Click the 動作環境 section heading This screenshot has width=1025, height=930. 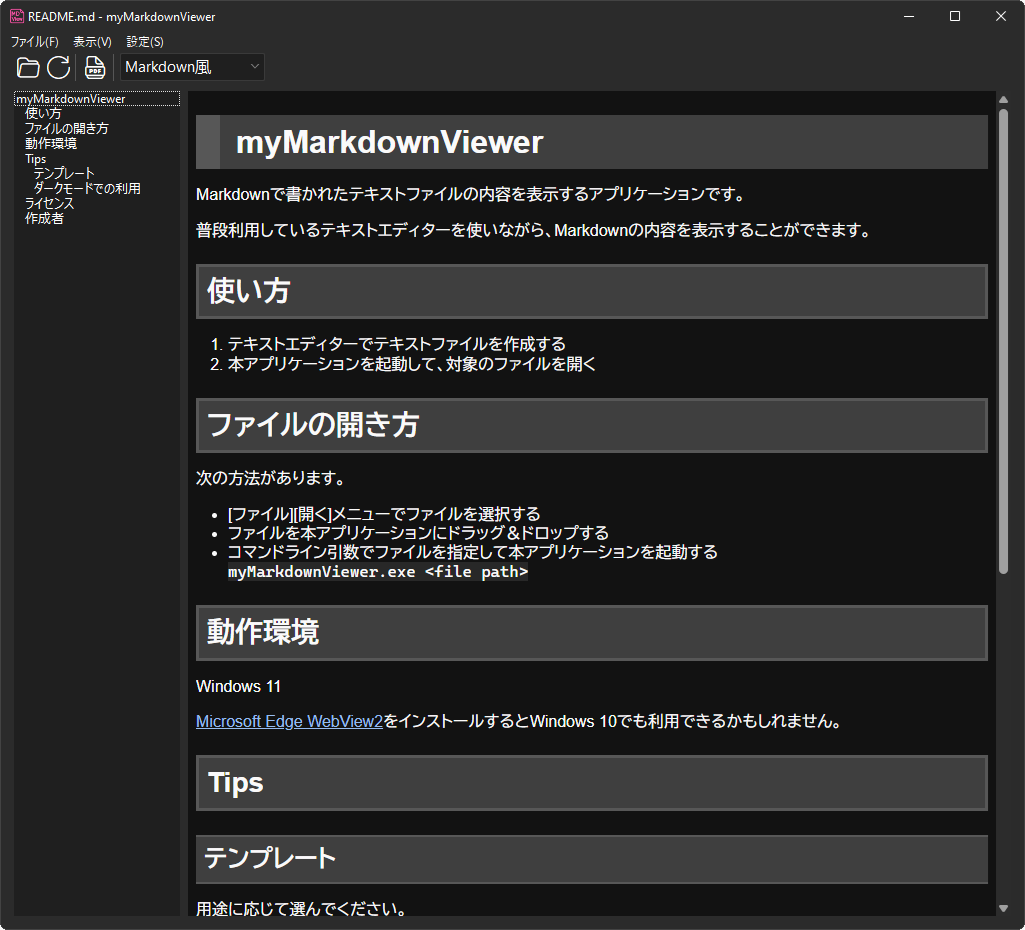[x=592, y=633]
